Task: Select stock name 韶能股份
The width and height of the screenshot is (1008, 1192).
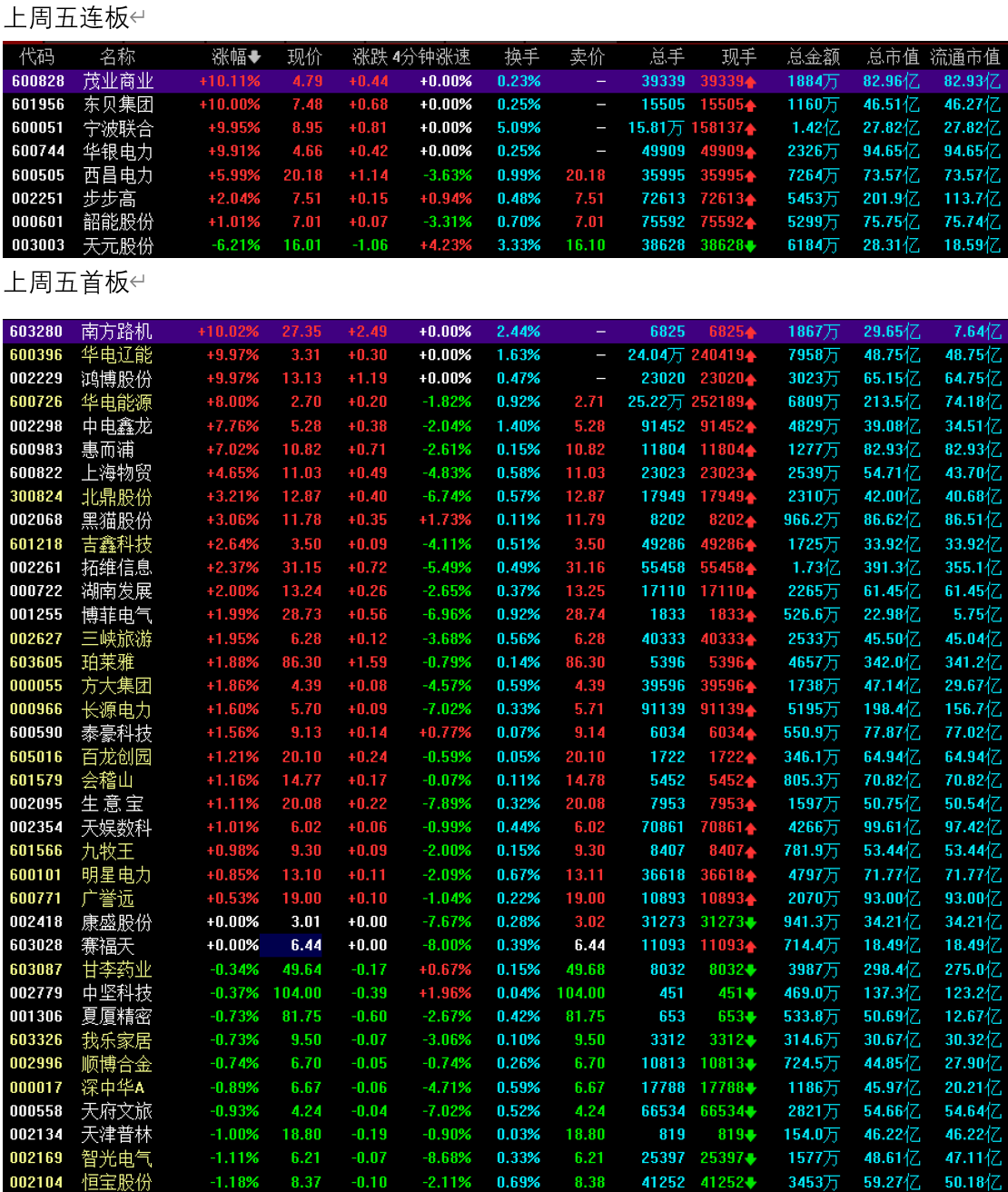Action: point(118,223)
